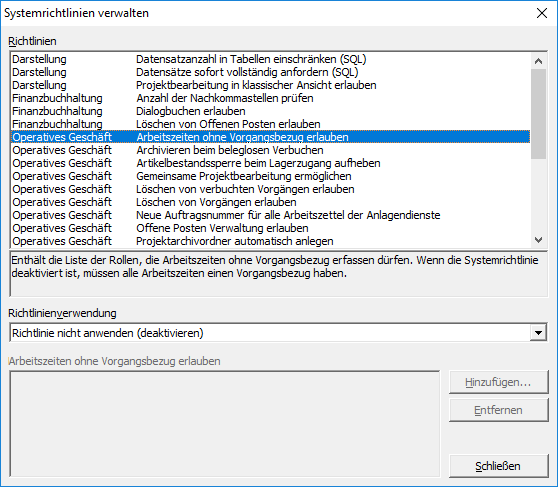Choose 'Löschen von verbuchten Vorgängen erlauben' row
558x487 pixels.
[270, 189]
